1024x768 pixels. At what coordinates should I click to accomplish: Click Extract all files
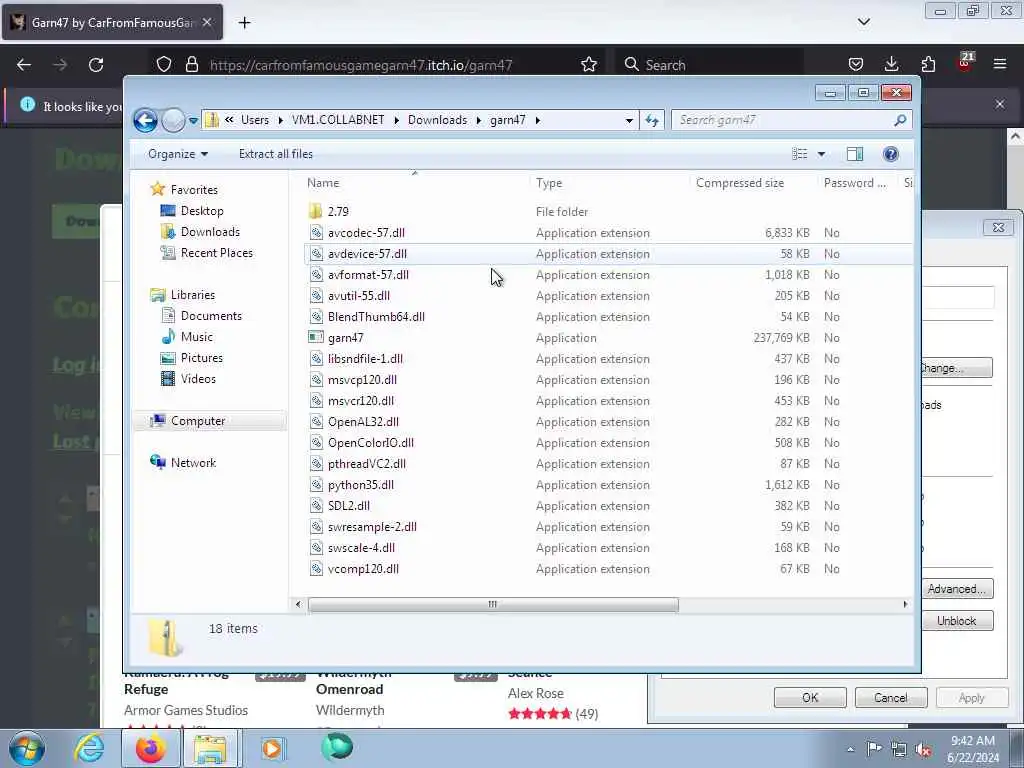pos(276,154)
